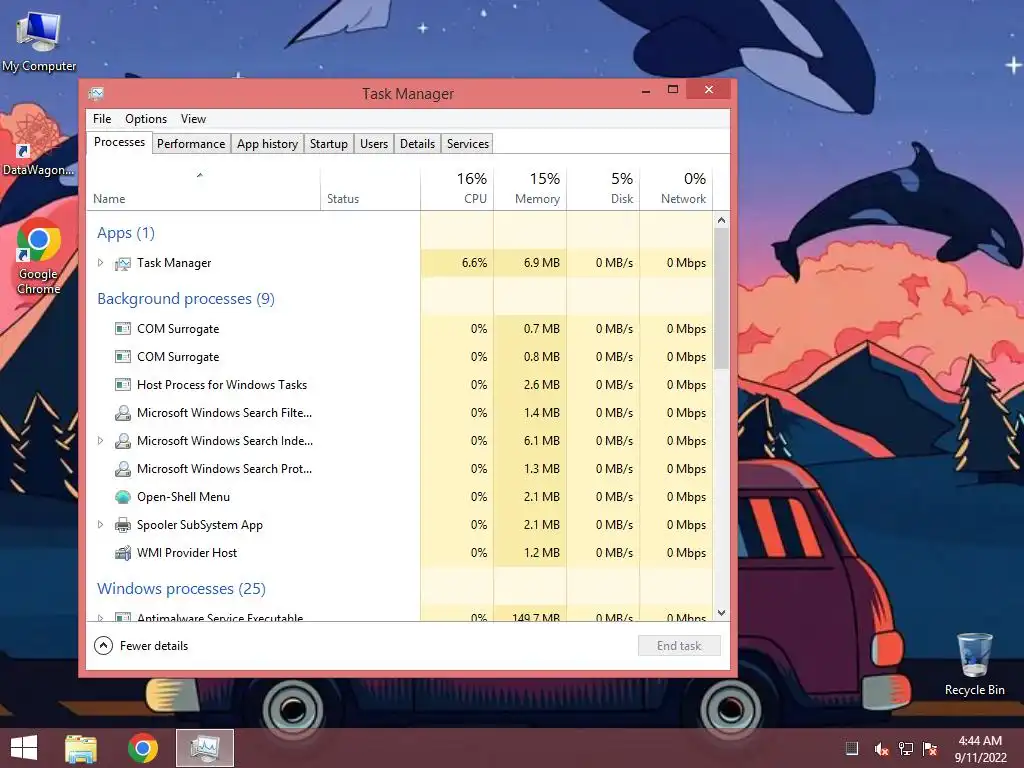Switch to the App history tab

click(267, 144)
